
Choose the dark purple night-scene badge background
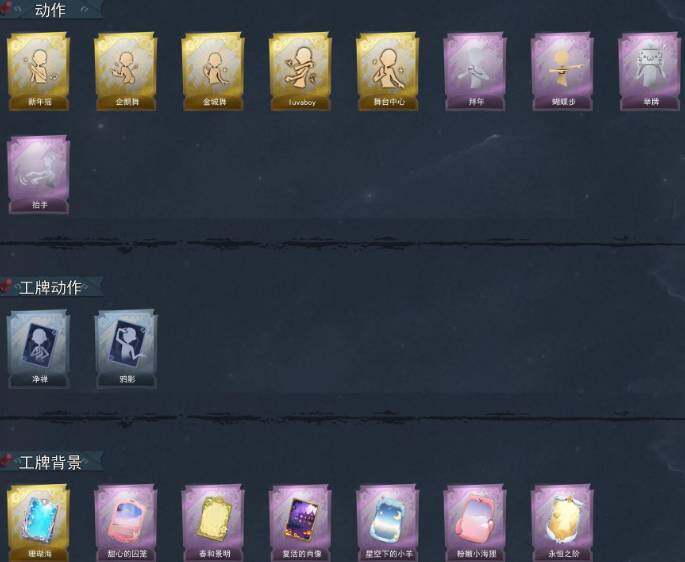pos(301,523)
